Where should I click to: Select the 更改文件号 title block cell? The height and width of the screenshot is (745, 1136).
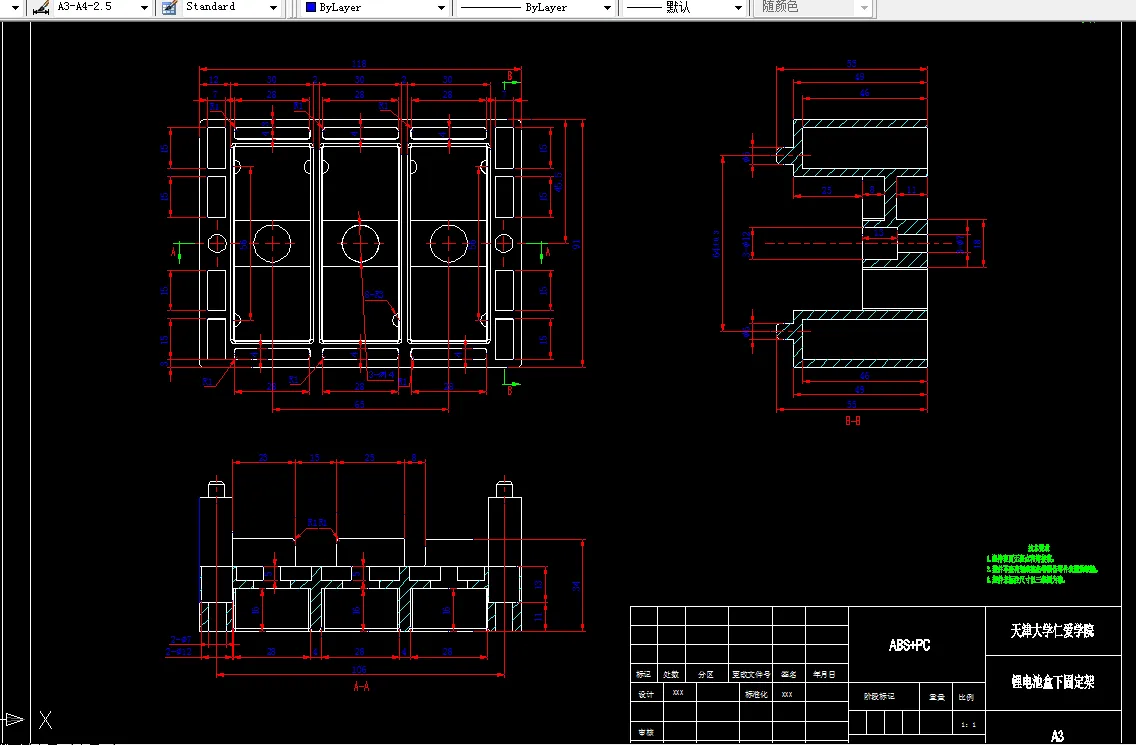click(x=751, y=674)
